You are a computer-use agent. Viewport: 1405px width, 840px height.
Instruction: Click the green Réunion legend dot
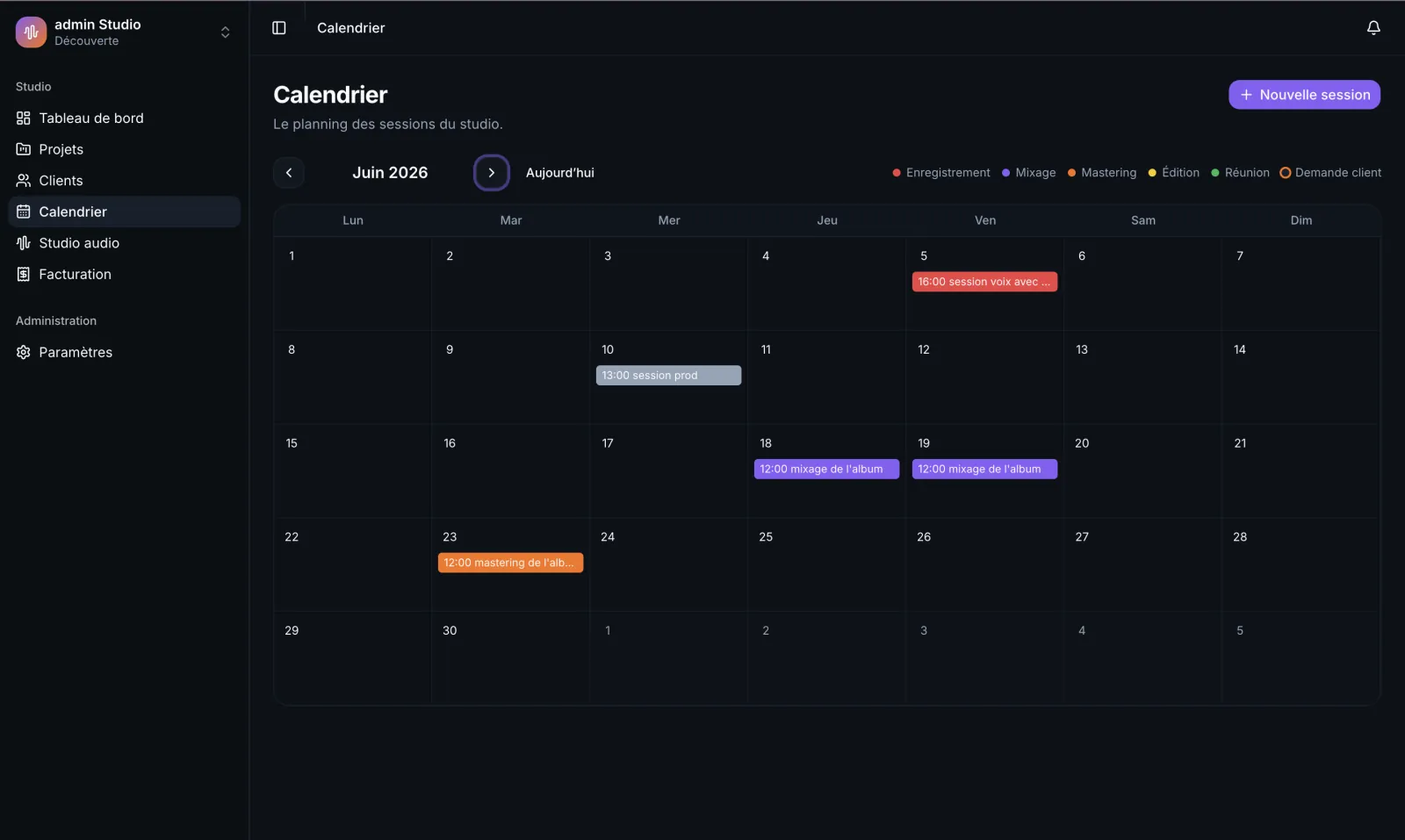(x=1215, y=173)
